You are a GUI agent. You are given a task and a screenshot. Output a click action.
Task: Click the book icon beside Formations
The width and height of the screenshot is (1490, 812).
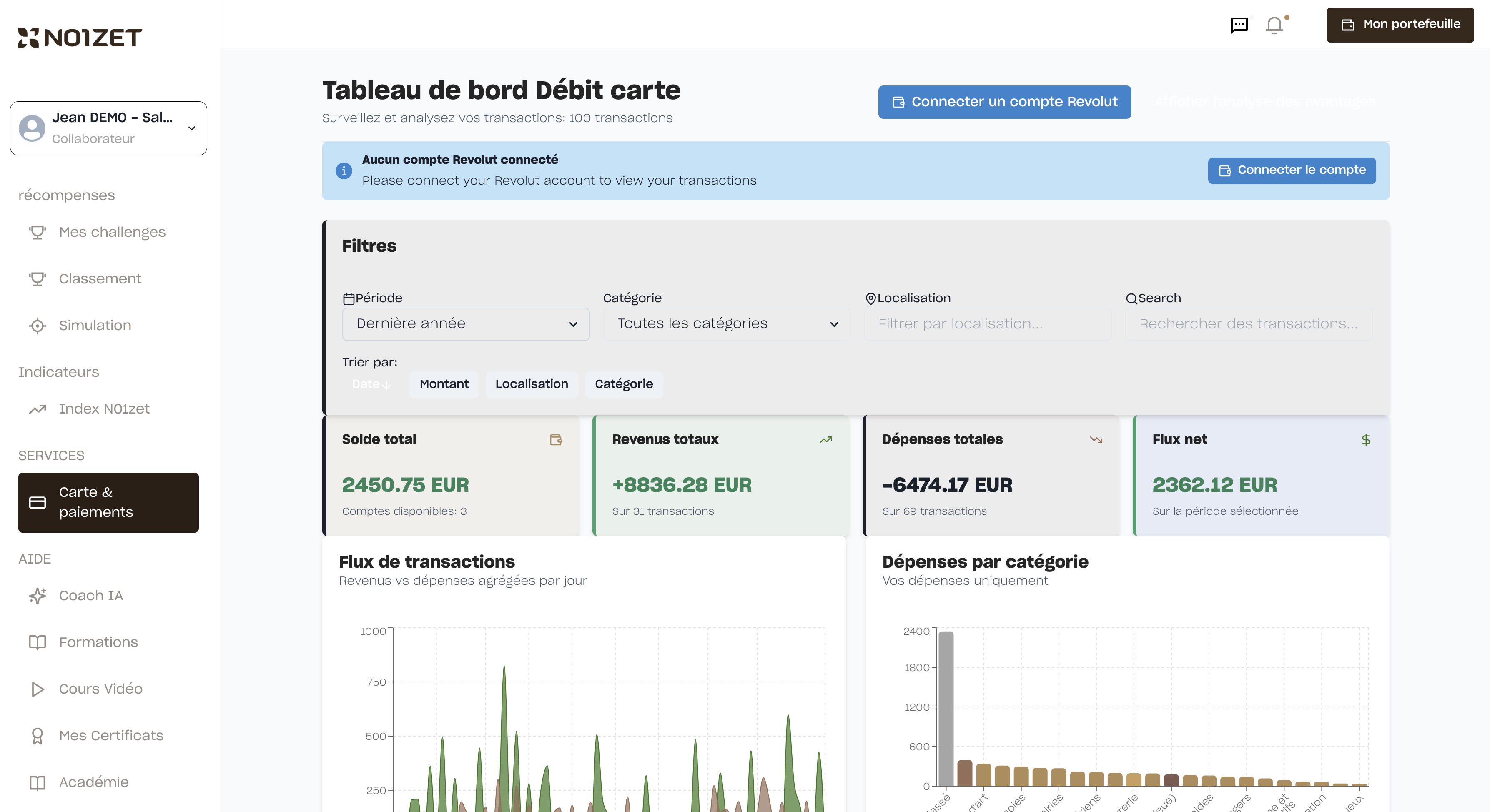pyautogui.click(x=38, y=642)
